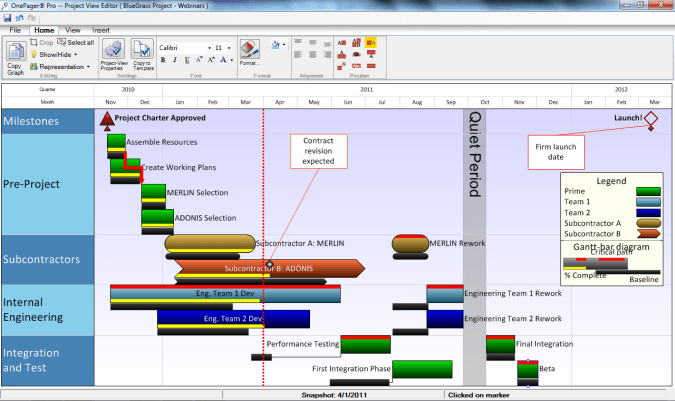The height and width of the screenshot is (401, 675).
Task: Click the Show/Hide light bulb icon
Action: pos(34,55)
